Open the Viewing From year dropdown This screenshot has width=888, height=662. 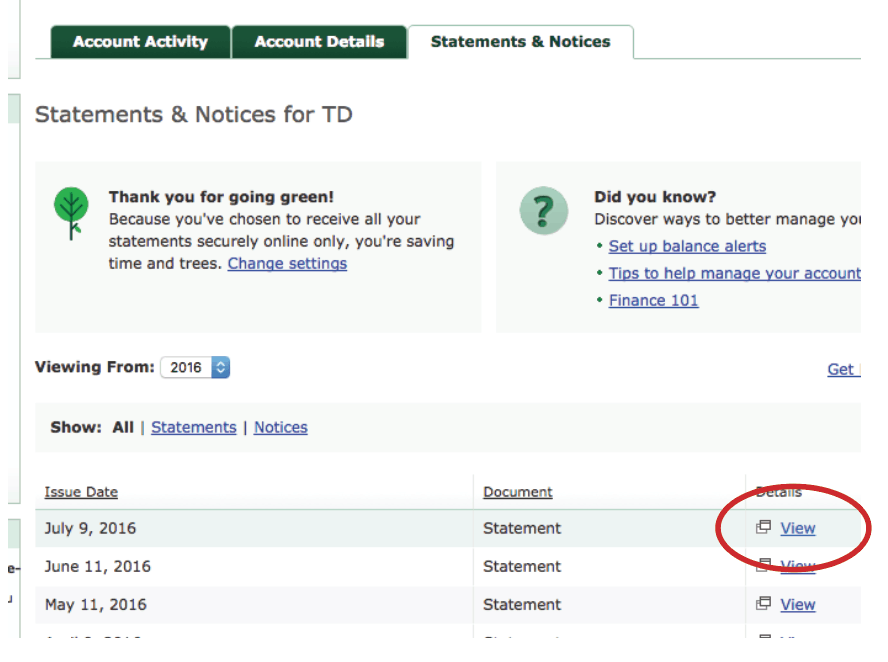coord(185,367)
